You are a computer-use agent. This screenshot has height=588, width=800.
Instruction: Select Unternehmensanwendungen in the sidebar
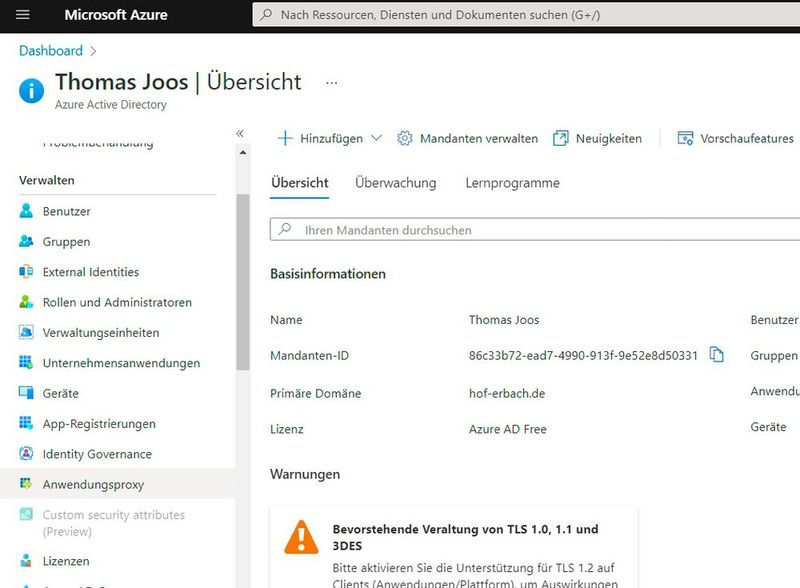[112, 362]
